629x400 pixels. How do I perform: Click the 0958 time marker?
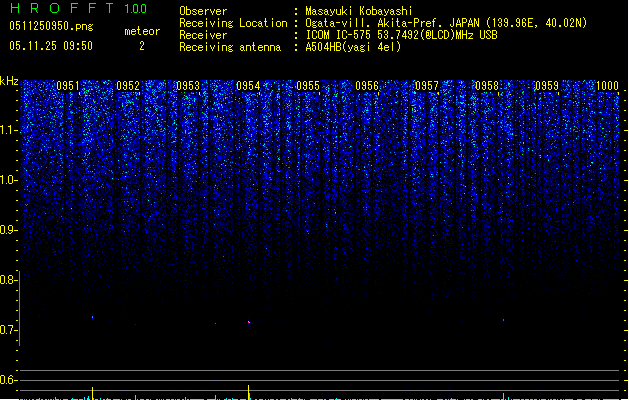pos(487,86)
